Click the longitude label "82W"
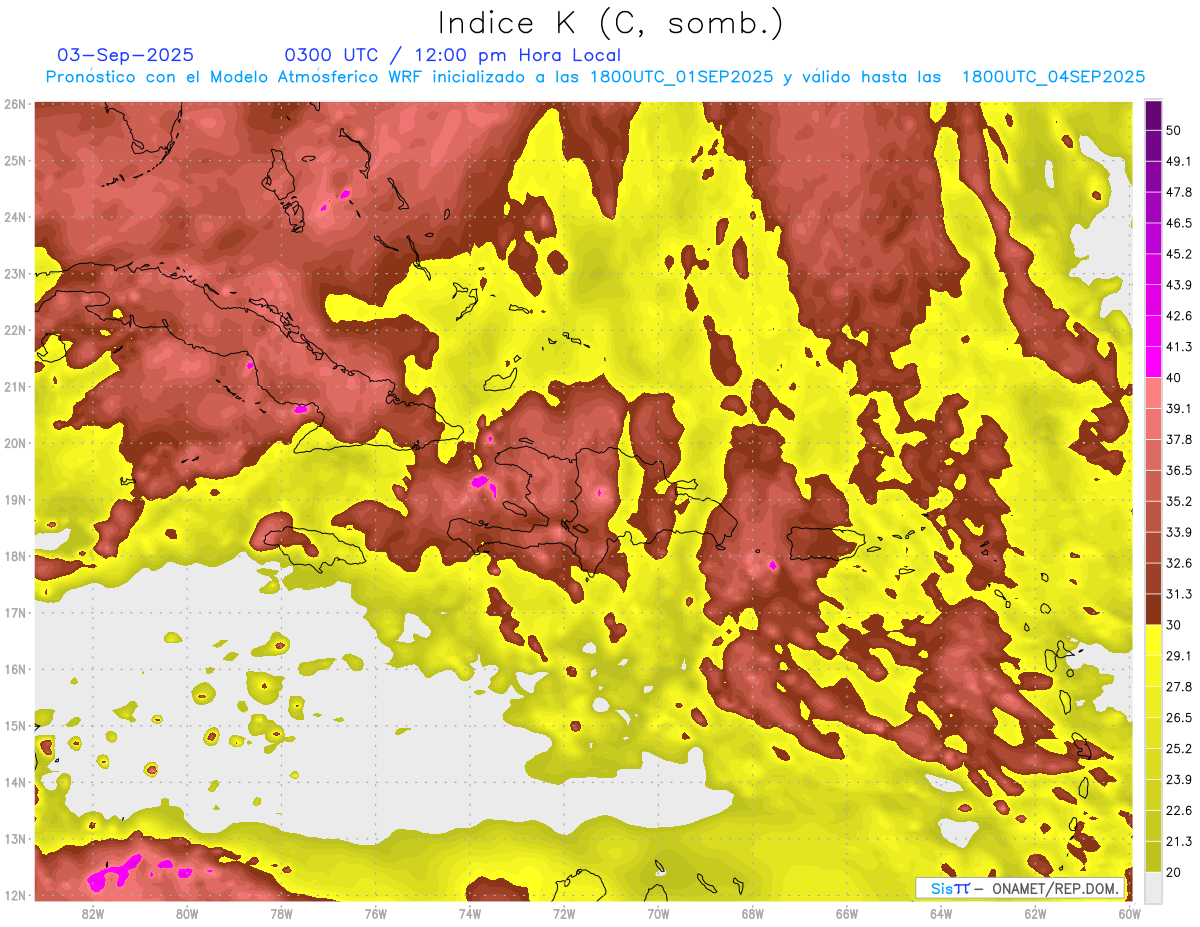Image resolution: width=1200 pixels, height=927 pixels. 93,914
